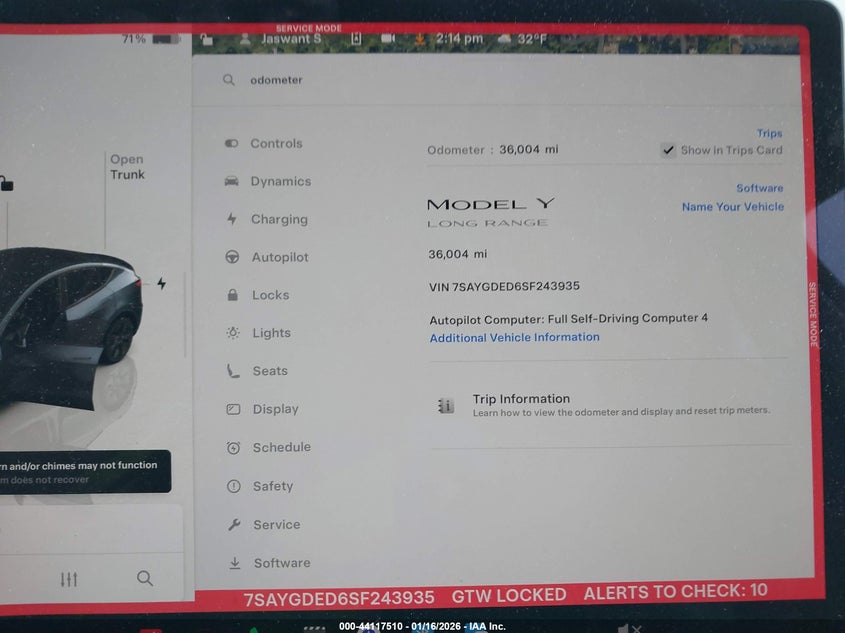Click the Charging lightning bolt icon
845x633 pixels.
pyautogui.click(x=232, y=219)
